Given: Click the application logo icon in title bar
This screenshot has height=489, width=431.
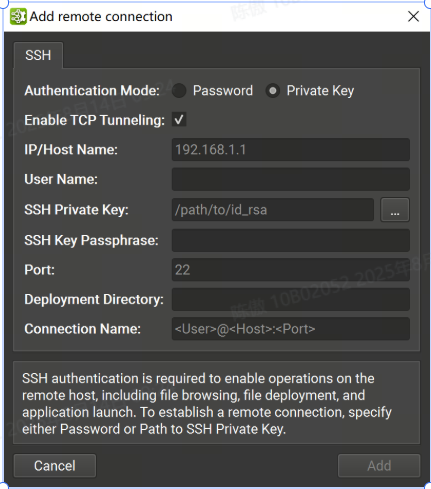Looking at the screenshot, I should tap(18, 17).
